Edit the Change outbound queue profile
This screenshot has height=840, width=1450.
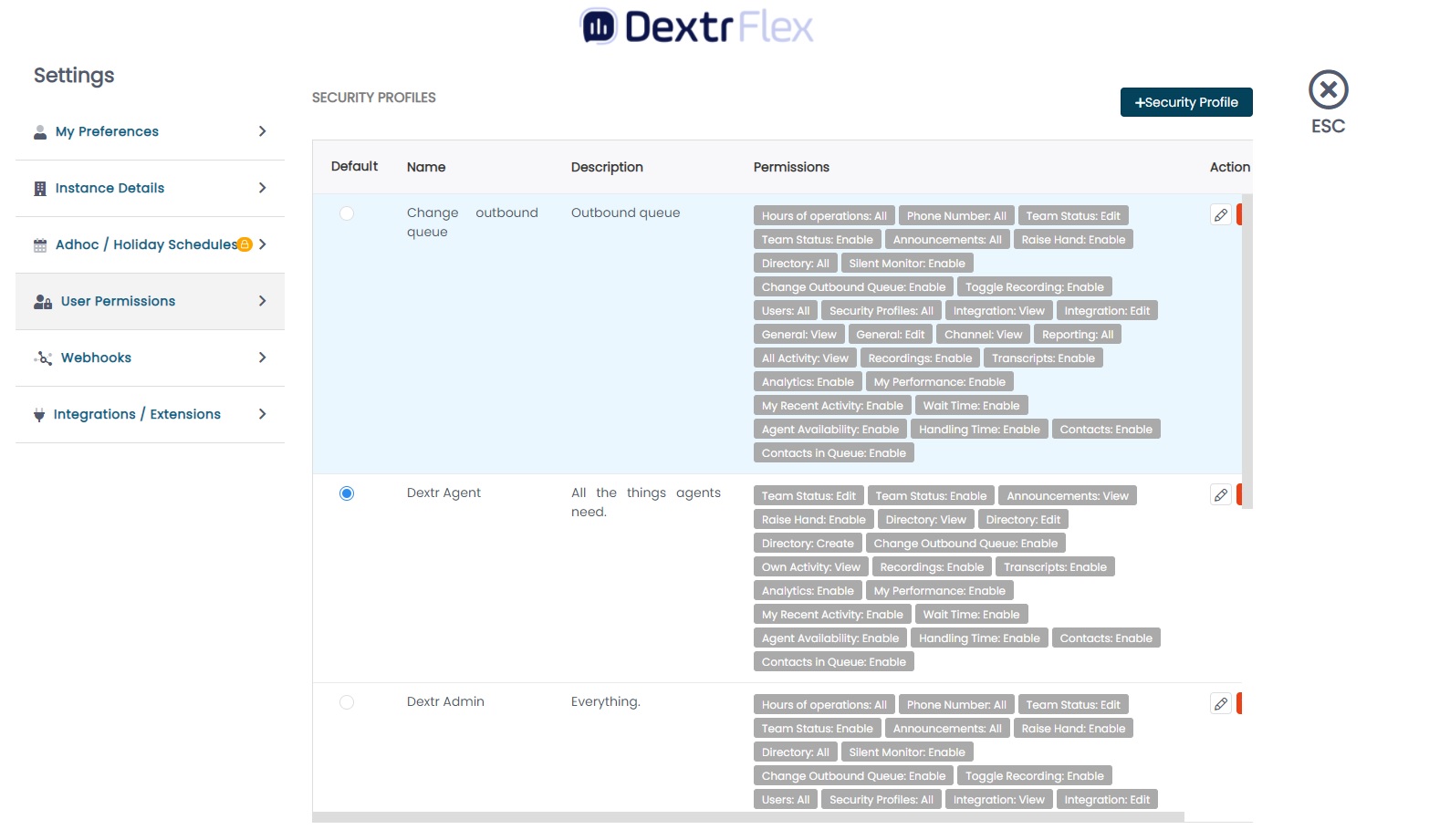click(1221, 215)
